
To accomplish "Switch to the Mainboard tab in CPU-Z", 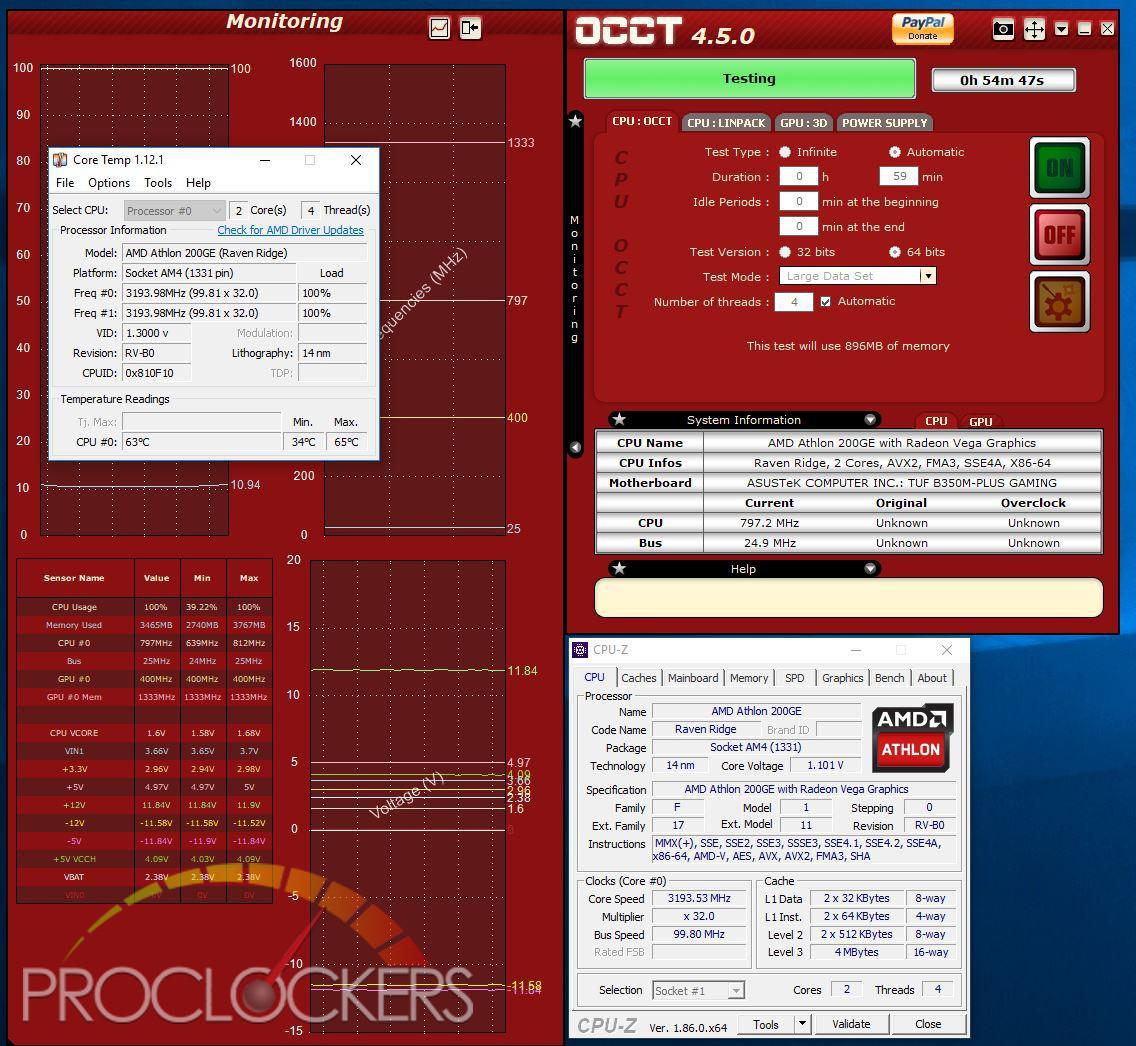I will coord(693,678).
